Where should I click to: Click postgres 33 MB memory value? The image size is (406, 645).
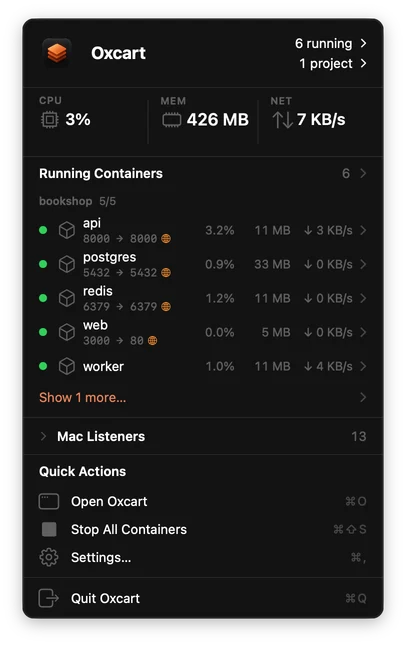tap(272, 264)
